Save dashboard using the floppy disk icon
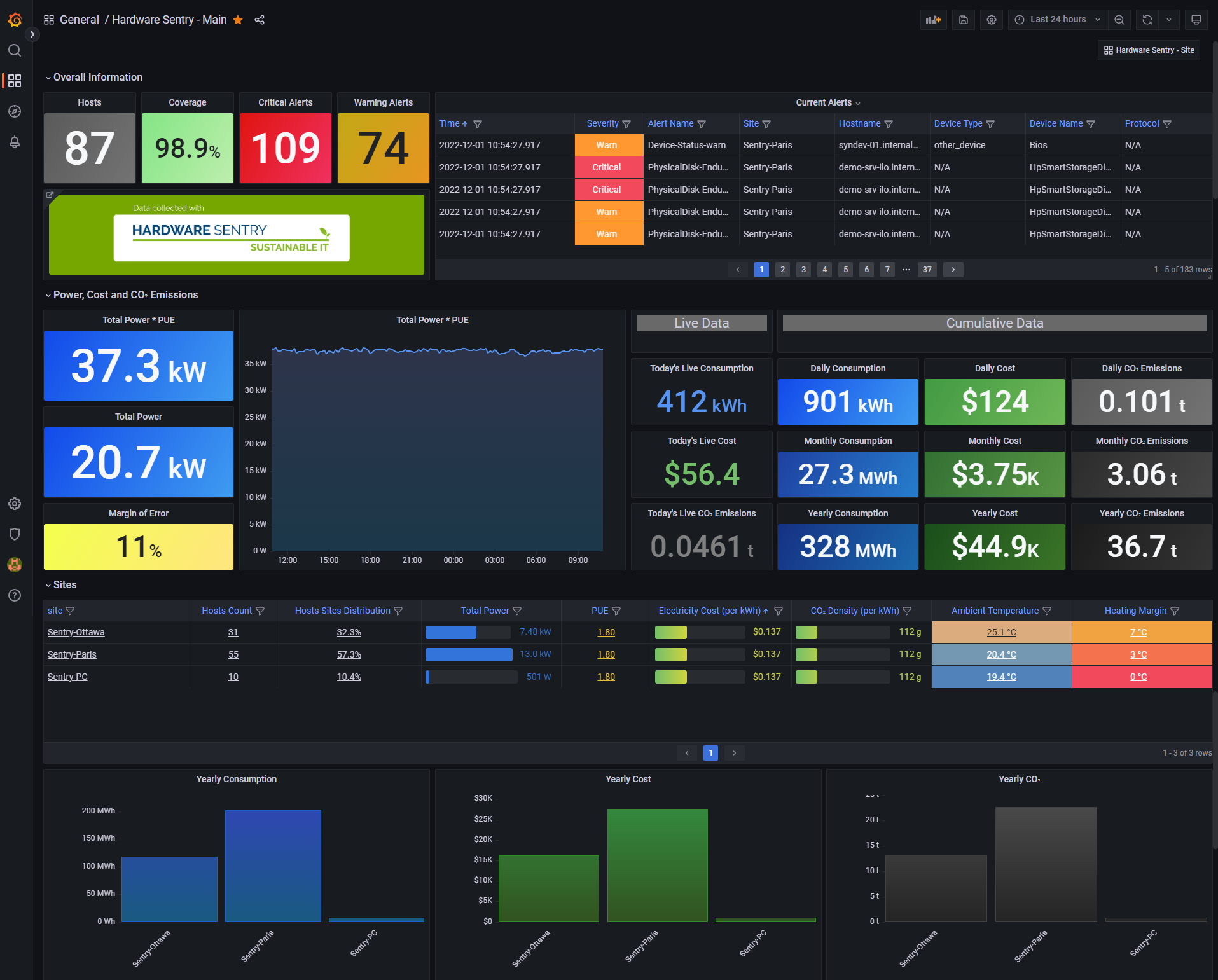This screenshot has height=980, width=1218. [x=963, y=20]
